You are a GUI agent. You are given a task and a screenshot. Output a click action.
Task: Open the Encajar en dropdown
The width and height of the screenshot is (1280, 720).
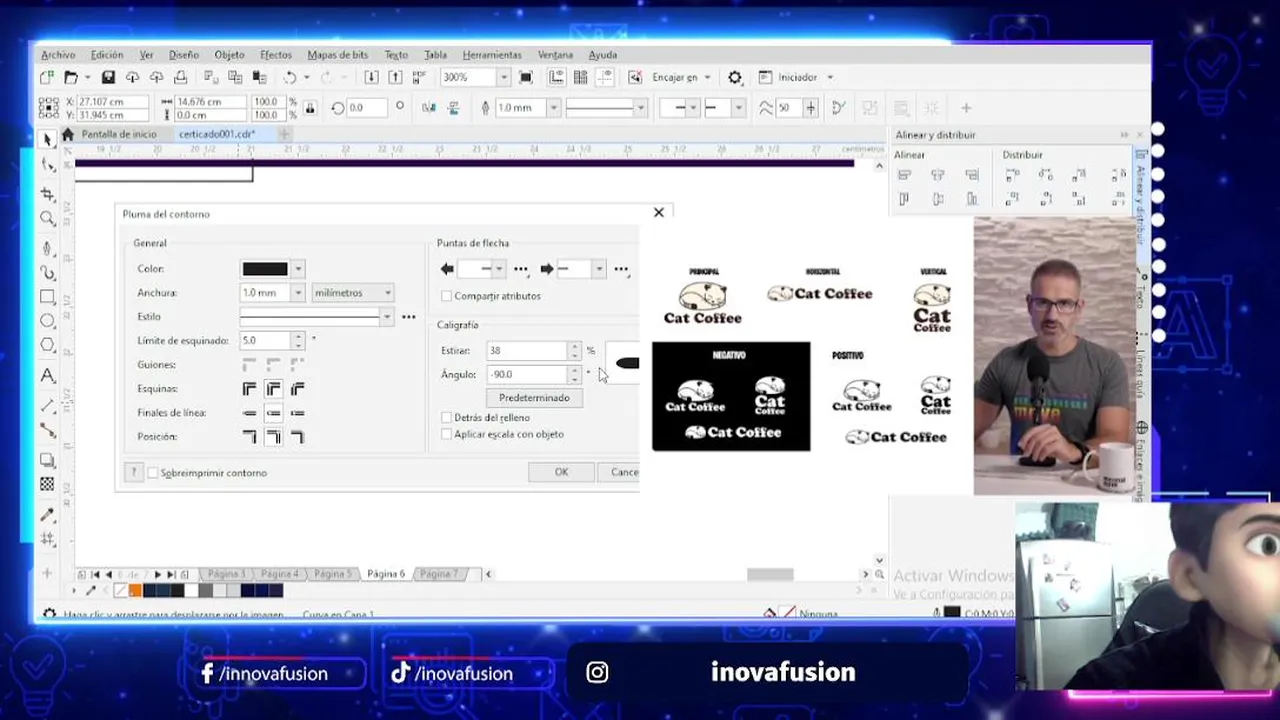point(707,77)
